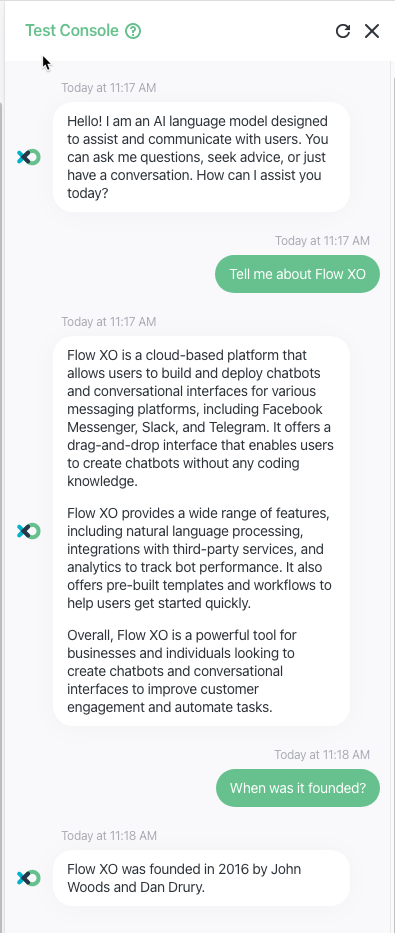The height and width of the screenshot is (933, 395).
Task: Click the bot avatar beside the Hello message
Action: point(29,157)
